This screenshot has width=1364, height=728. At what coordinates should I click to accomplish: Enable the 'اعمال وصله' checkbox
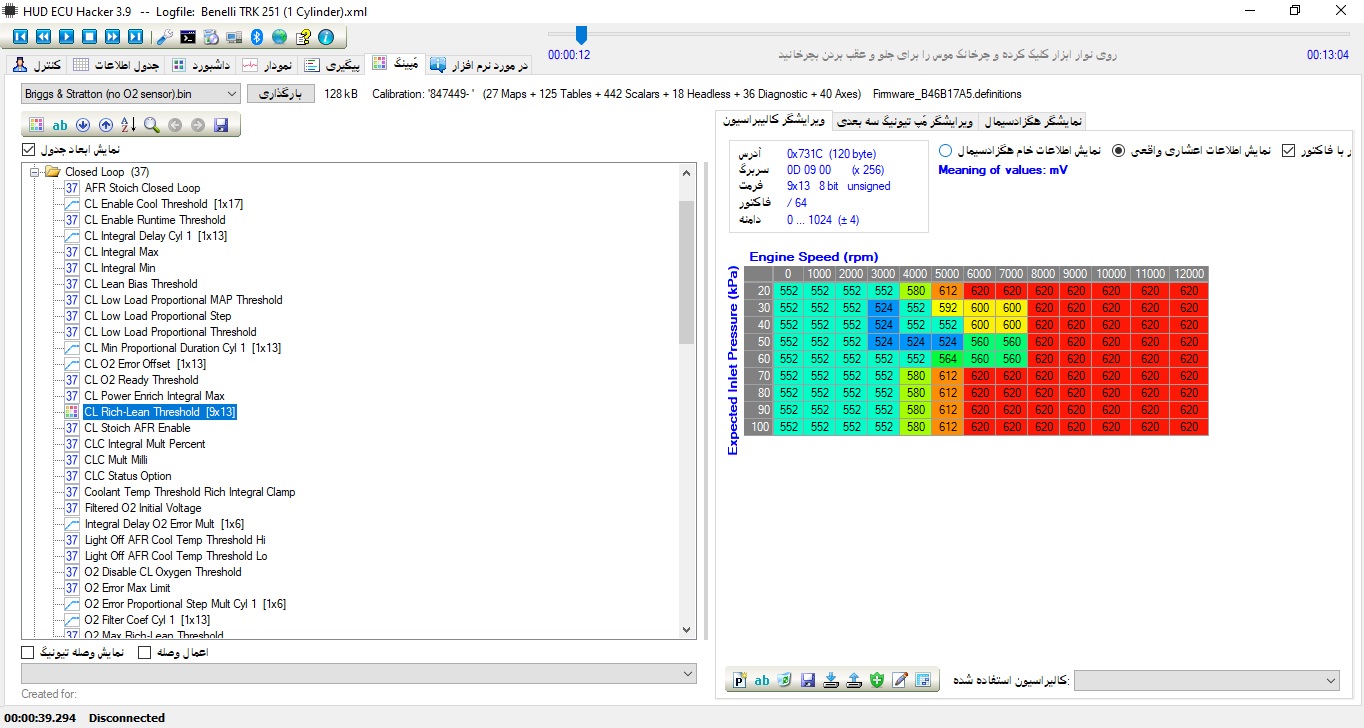(x=144, y=652)
